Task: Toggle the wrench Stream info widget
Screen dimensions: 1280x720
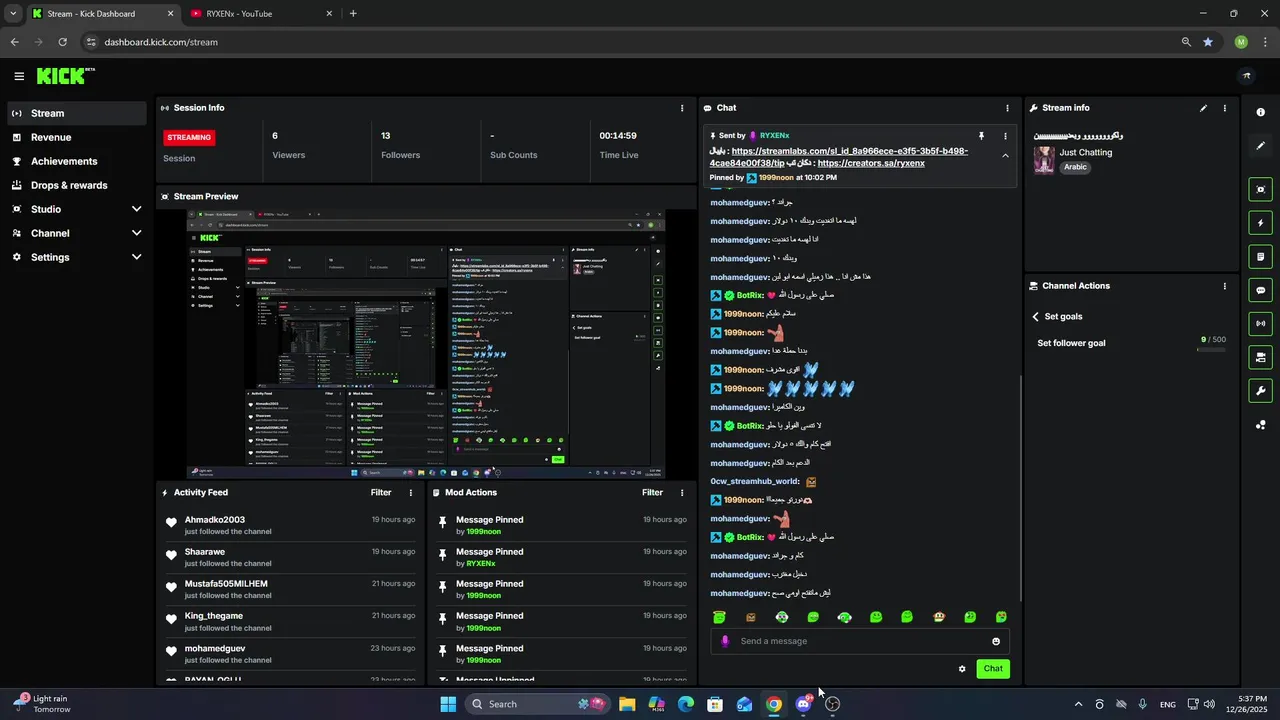Action: [1260, 390]
